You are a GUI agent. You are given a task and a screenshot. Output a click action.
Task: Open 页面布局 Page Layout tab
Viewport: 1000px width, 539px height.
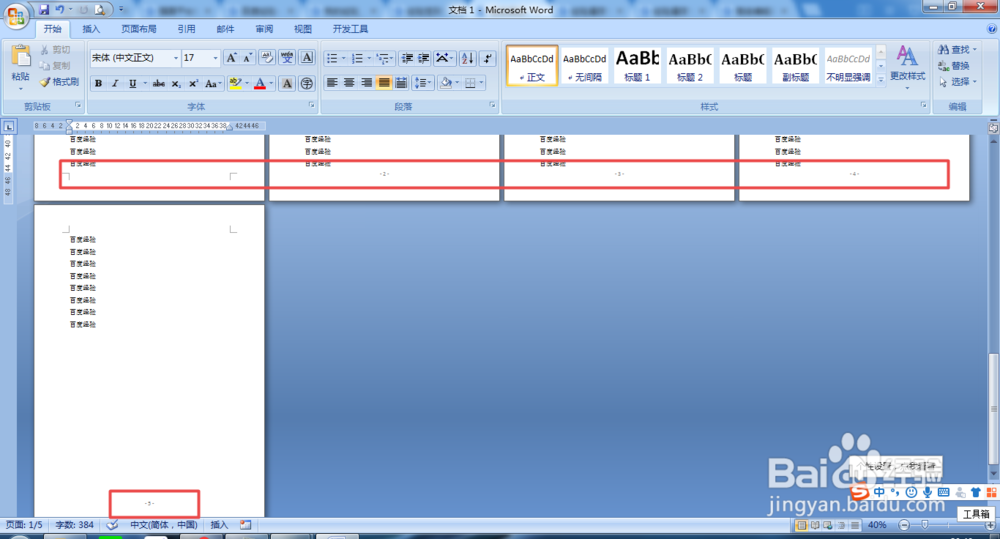click(138, 29)
